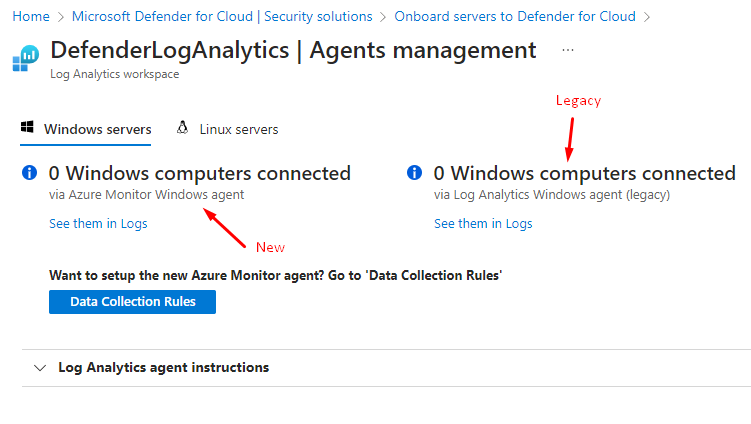The width and height of the screenshot is (751, 424).
Task: Open the ellipsis more options menu
Action: 568,50
